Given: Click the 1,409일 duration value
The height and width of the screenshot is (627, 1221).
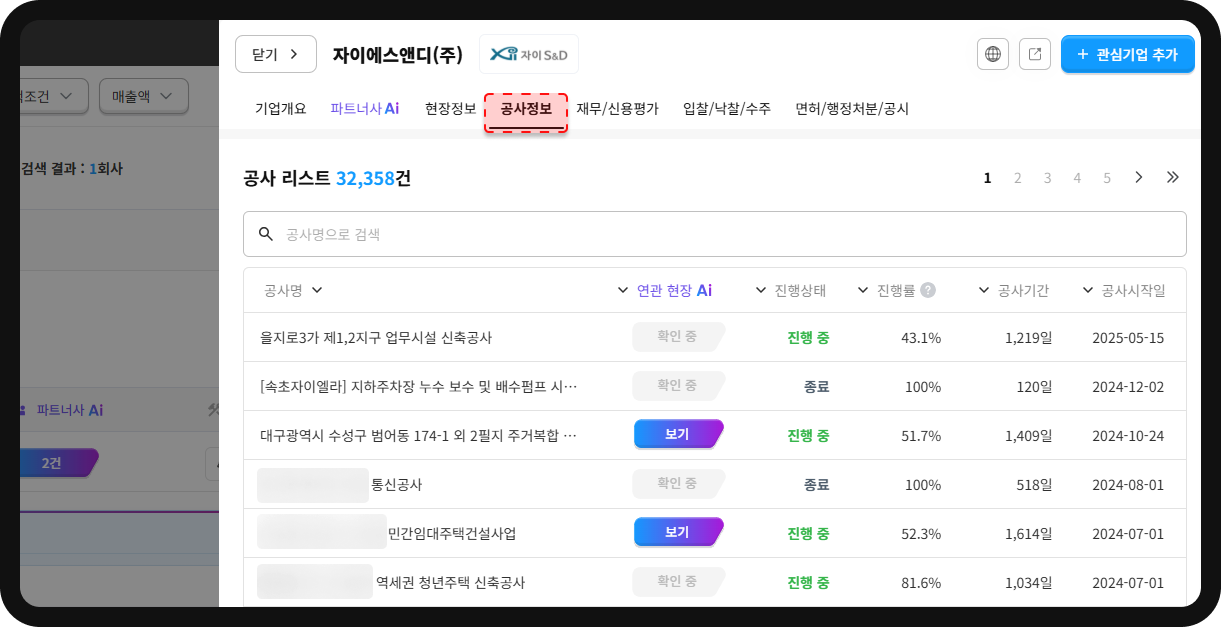Looking at the screenshot, I should coord(1029,436).
